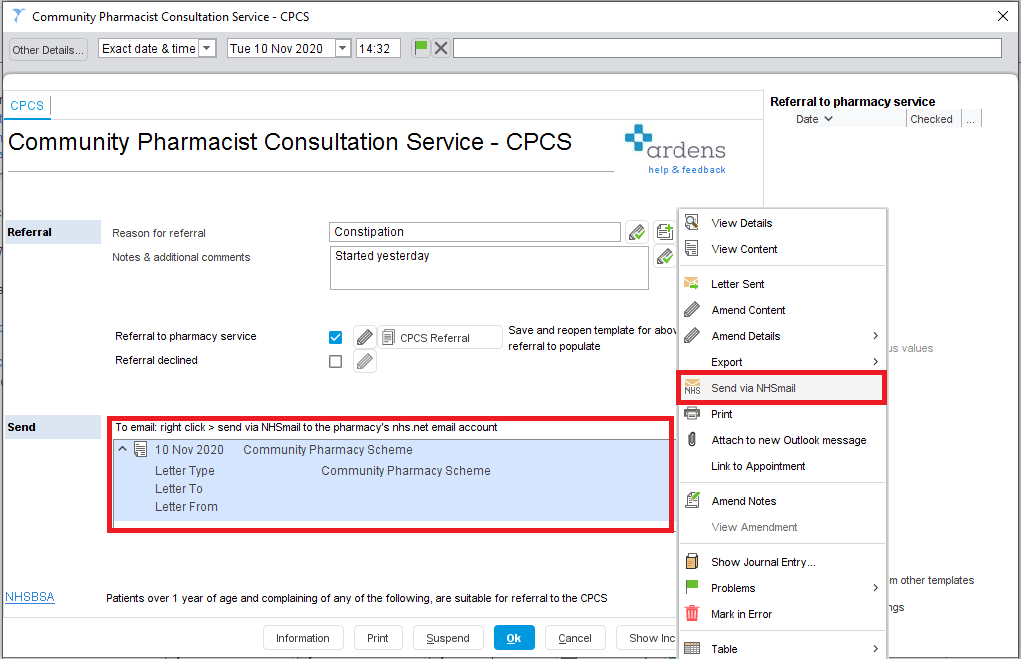Viewport: 1021px width, 659px height.
Task: Click the Letter To row
Action: click(391, 488)
